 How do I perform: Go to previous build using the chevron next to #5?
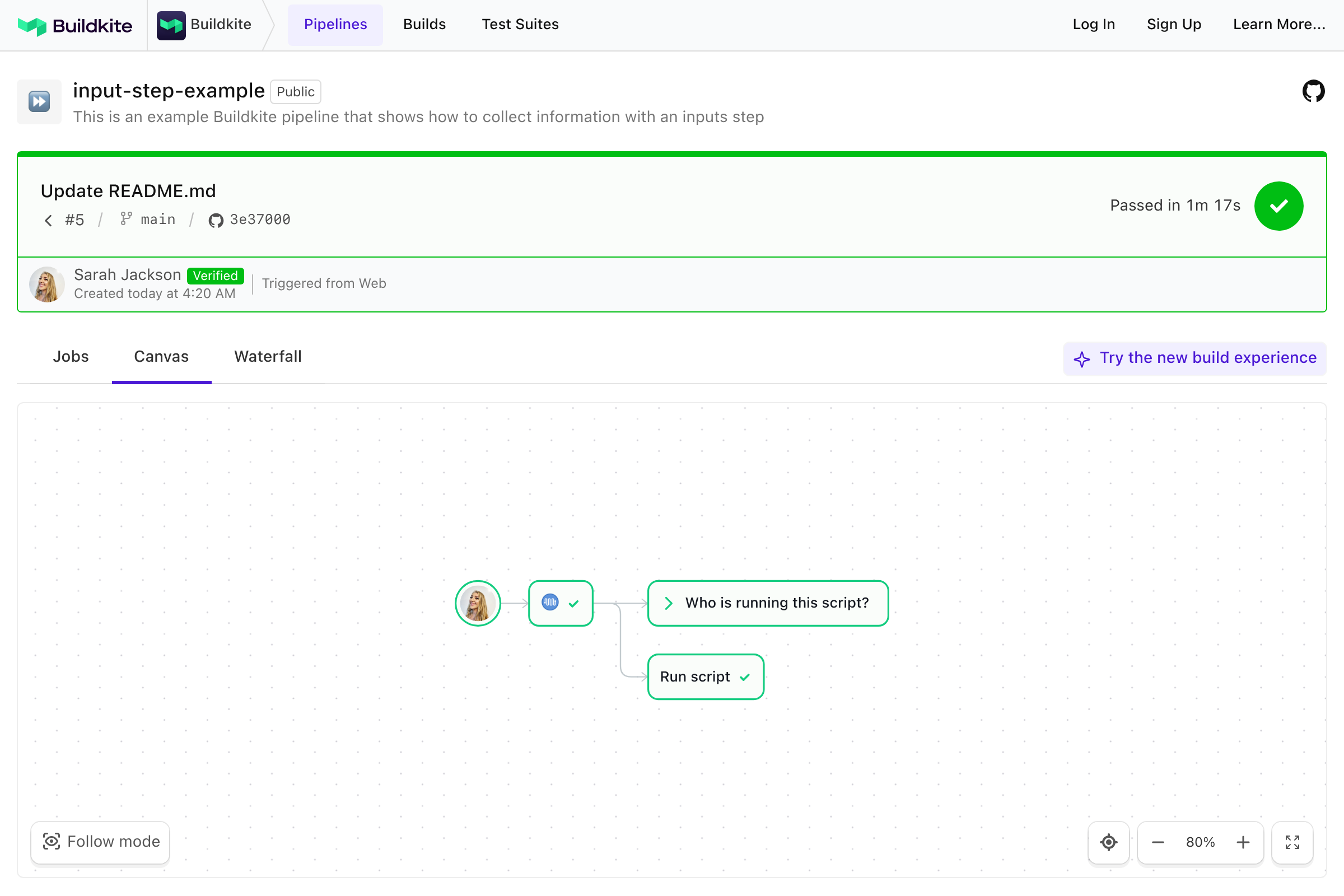point(49,220)
